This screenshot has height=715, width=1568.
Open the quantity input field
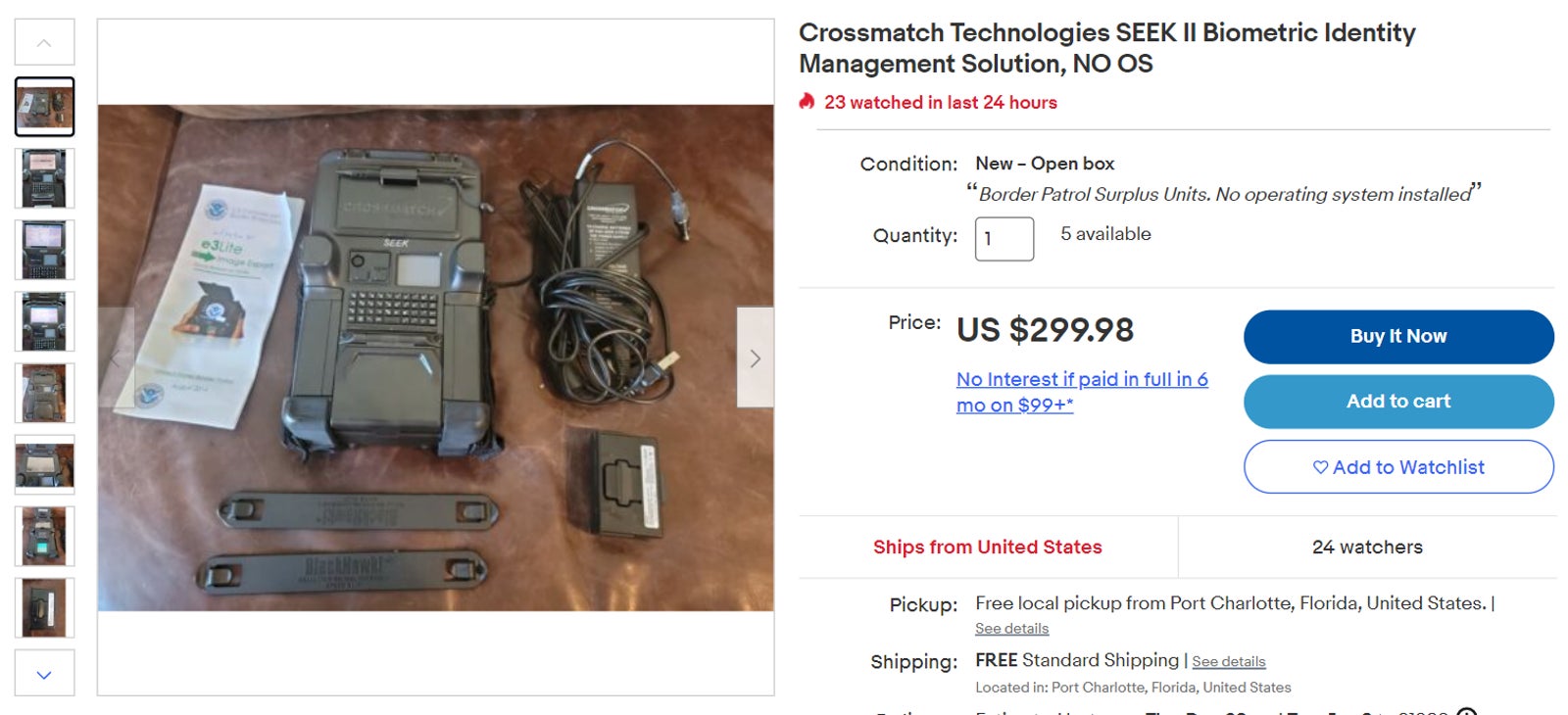click(x=1004, y=238)
